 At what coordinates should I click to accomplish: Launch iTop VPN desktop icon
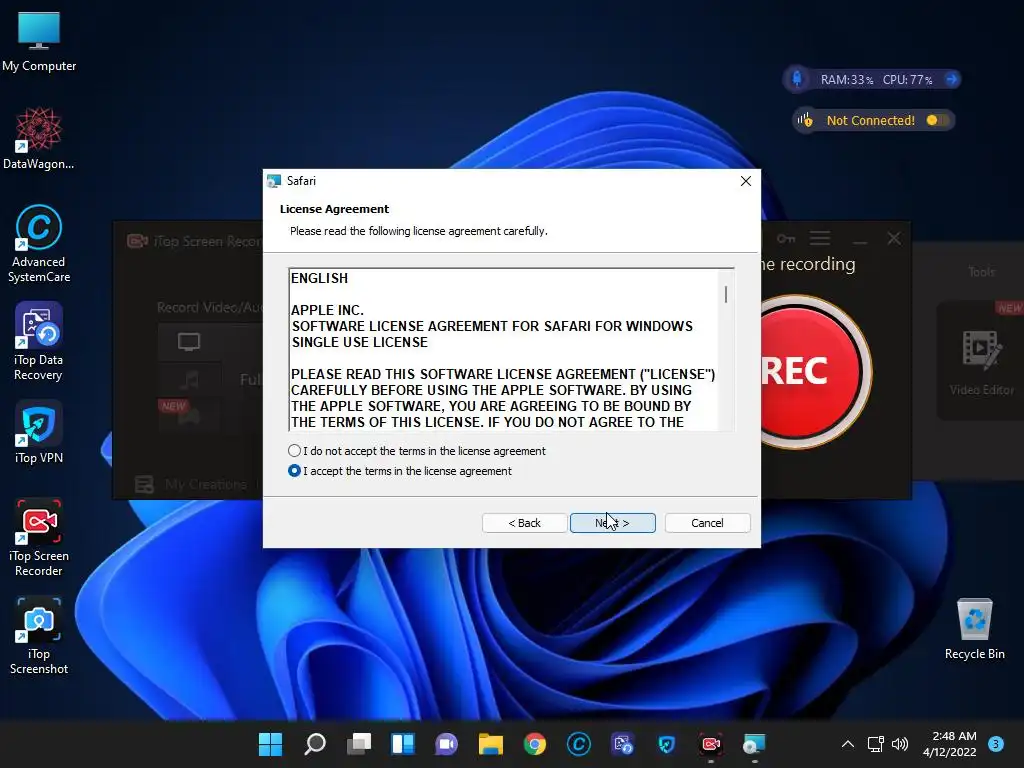click(x=39, y=432)
